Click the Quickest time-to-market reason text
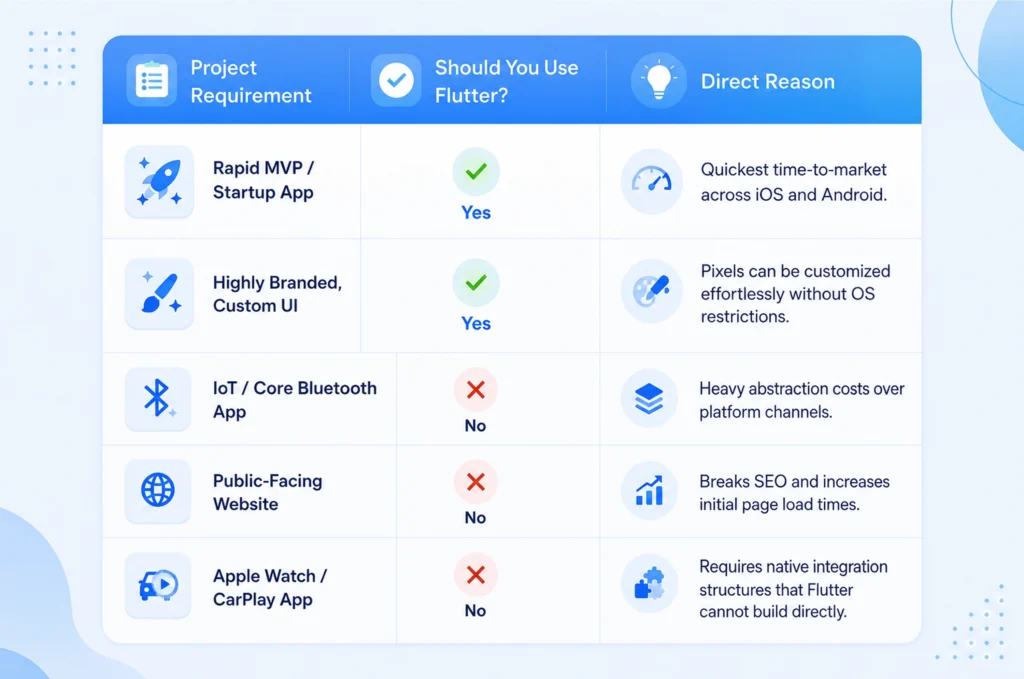The image size is (1024, 679). click(x=794, y=182)
